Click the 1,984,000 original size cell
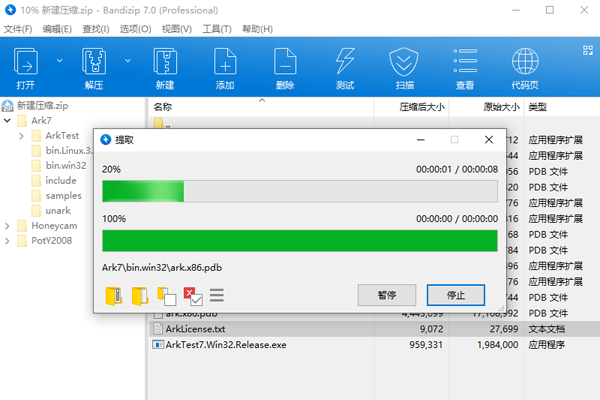 (497, 345)
